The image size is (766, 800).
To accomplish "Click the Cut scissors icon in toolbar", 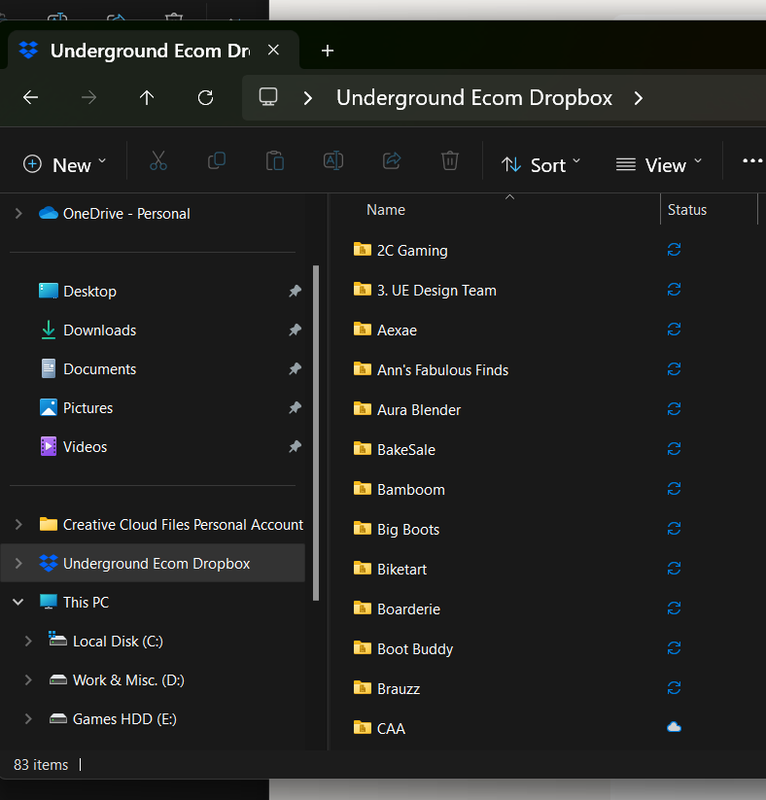I will [x=158, y=162].
